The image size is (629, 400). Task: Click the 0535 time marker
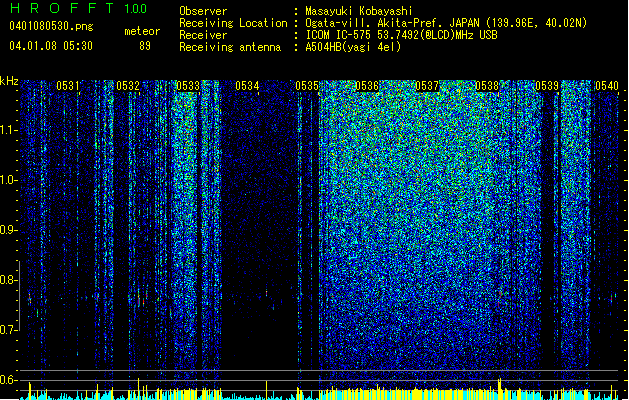307,86
